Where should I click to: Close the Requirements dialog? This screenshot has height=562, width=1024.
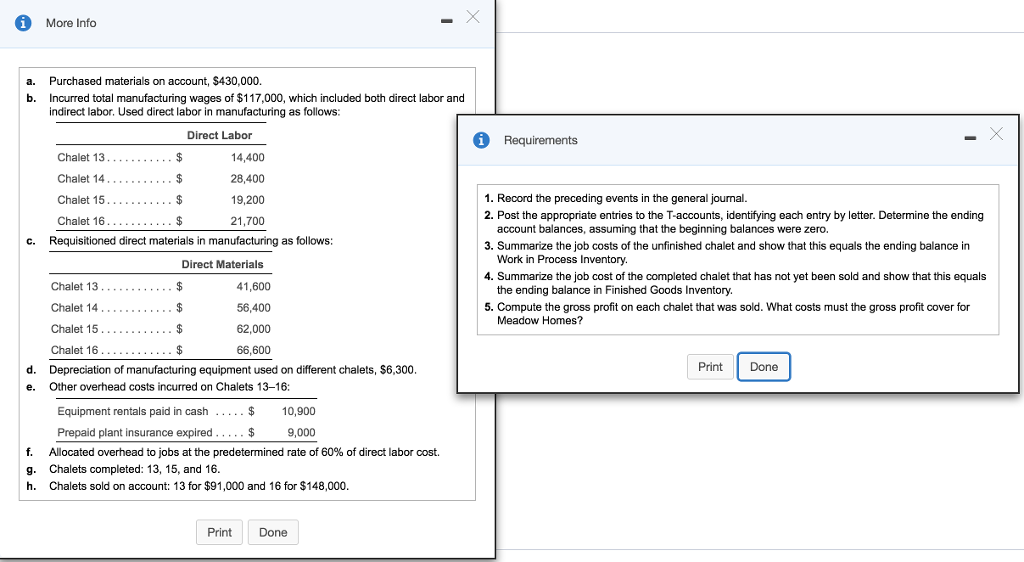[x=996, y=134]
